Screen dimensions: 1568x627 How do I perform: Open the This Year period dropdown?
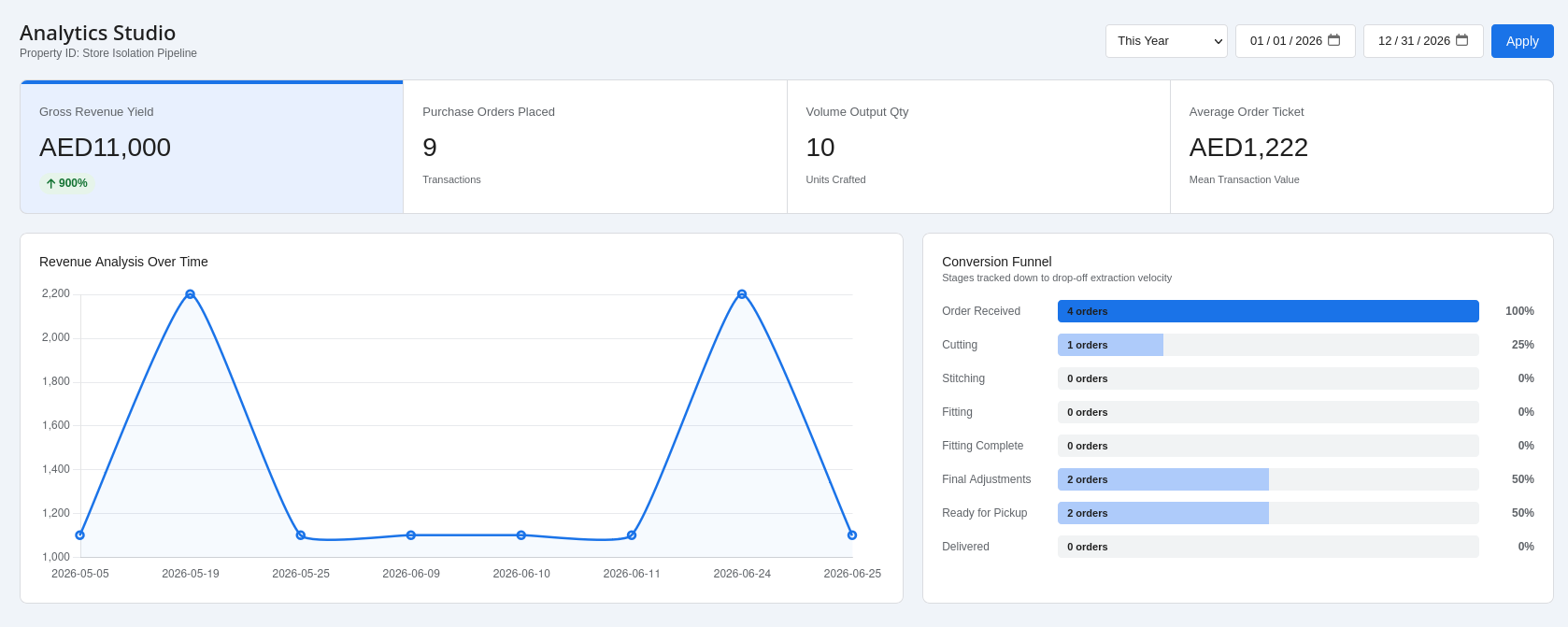(x=1166, y=41)
